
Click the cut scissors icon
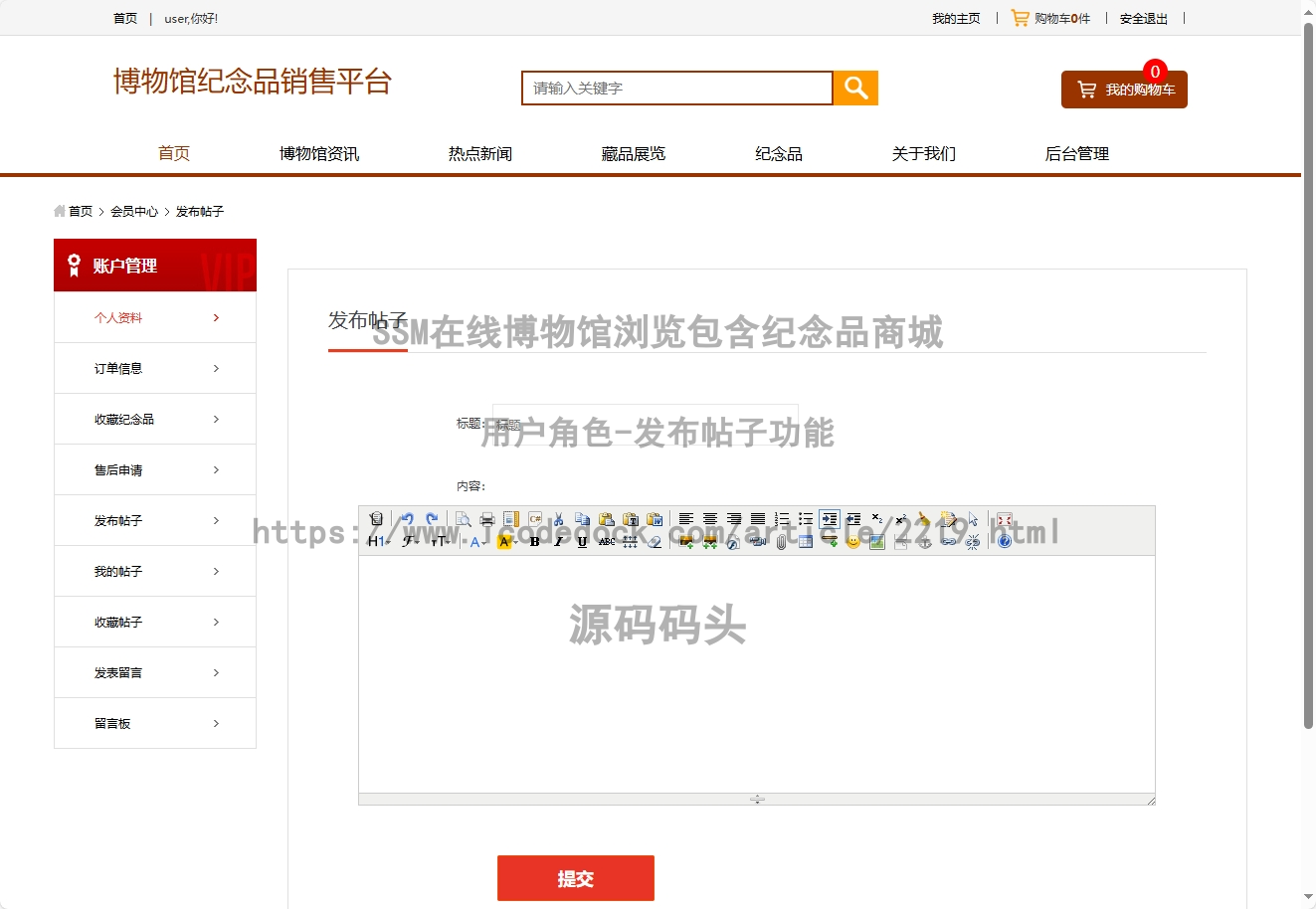pyautogui.click(x=558, y=519)
